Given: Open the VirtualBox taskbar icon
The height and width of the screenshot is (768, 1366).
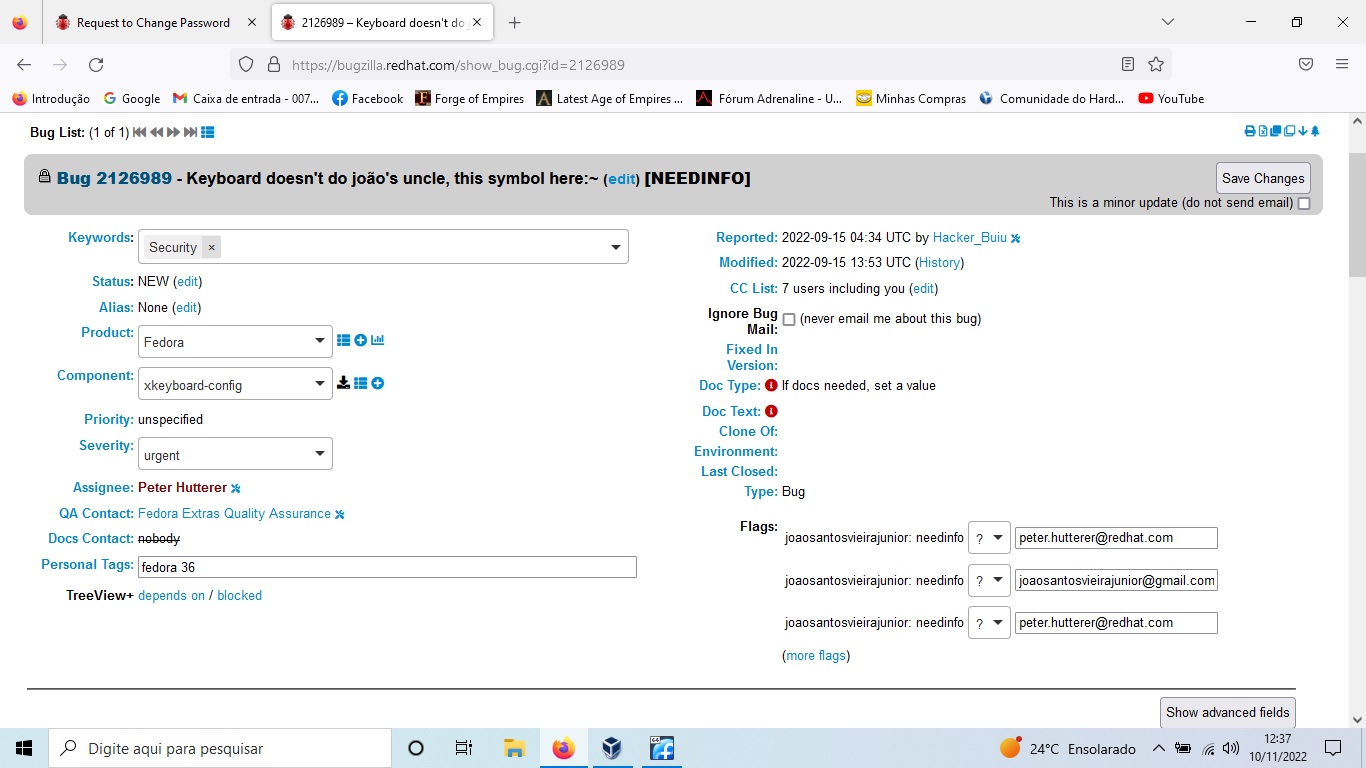Looking at the screenshot, I should [612, 748].
